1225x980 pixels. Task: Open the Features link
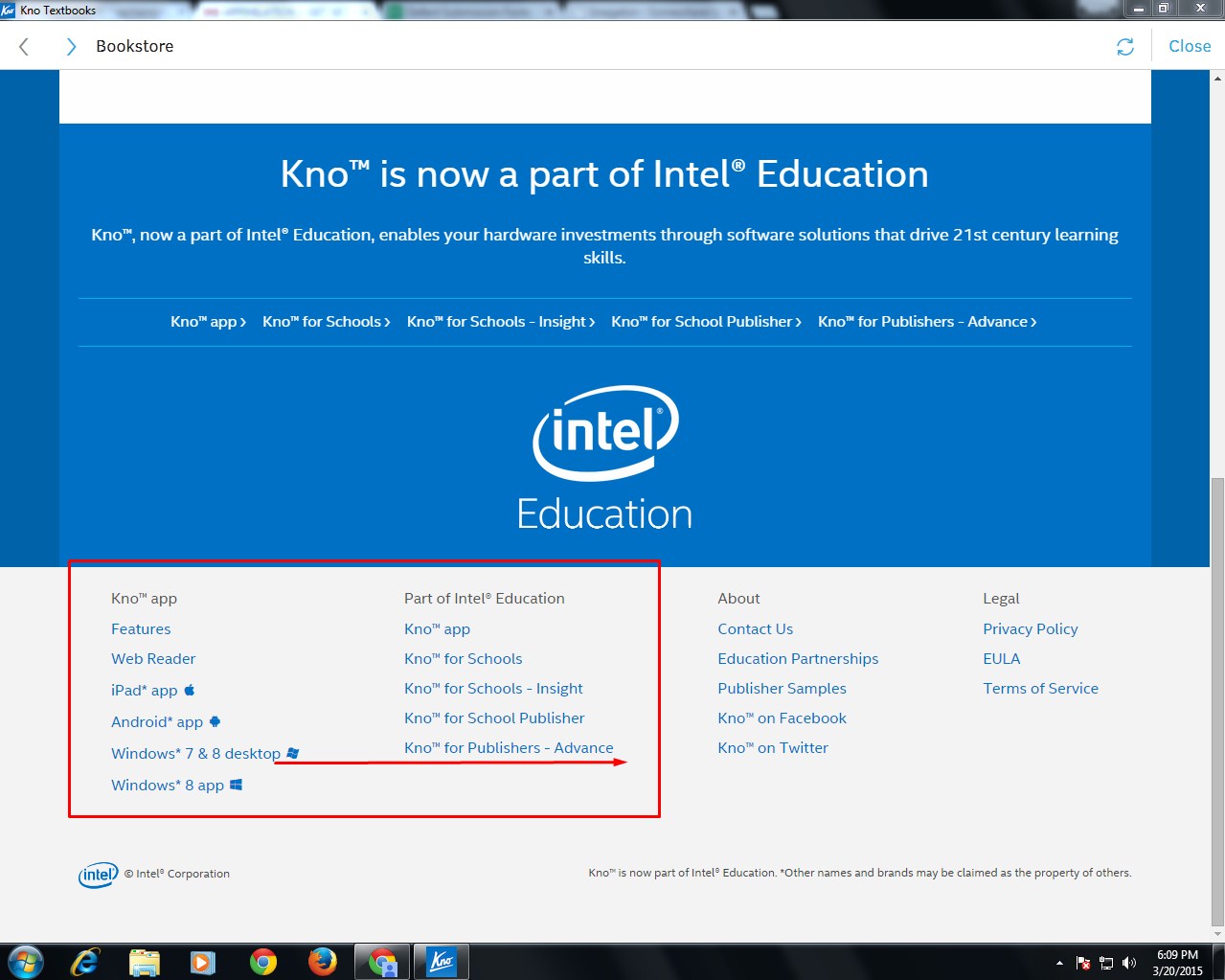tap(141, 629)
